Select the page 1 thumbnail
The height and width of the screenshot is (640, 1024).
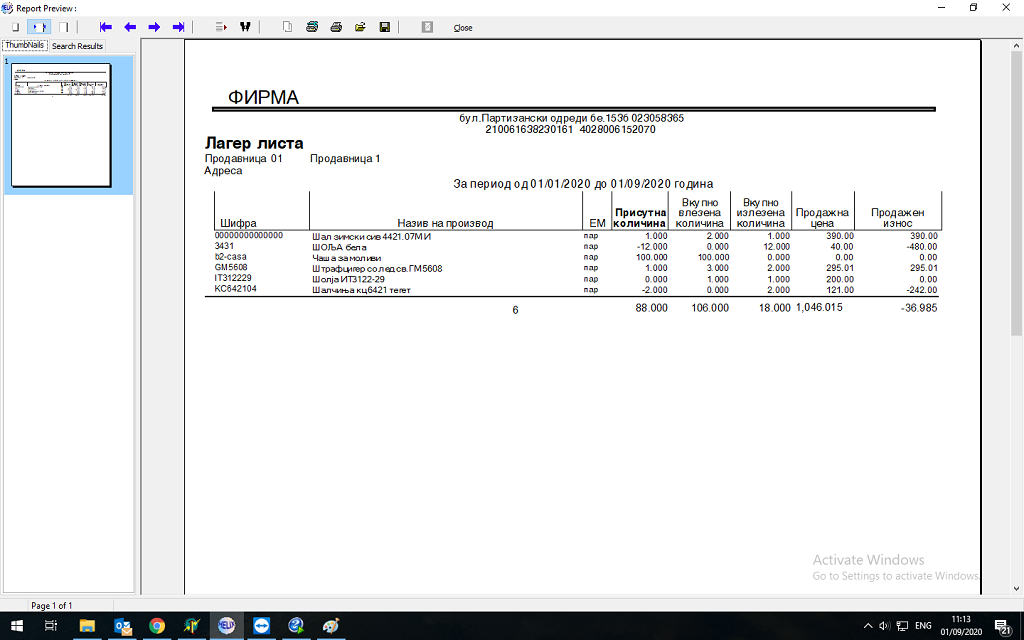click(61, 125)
